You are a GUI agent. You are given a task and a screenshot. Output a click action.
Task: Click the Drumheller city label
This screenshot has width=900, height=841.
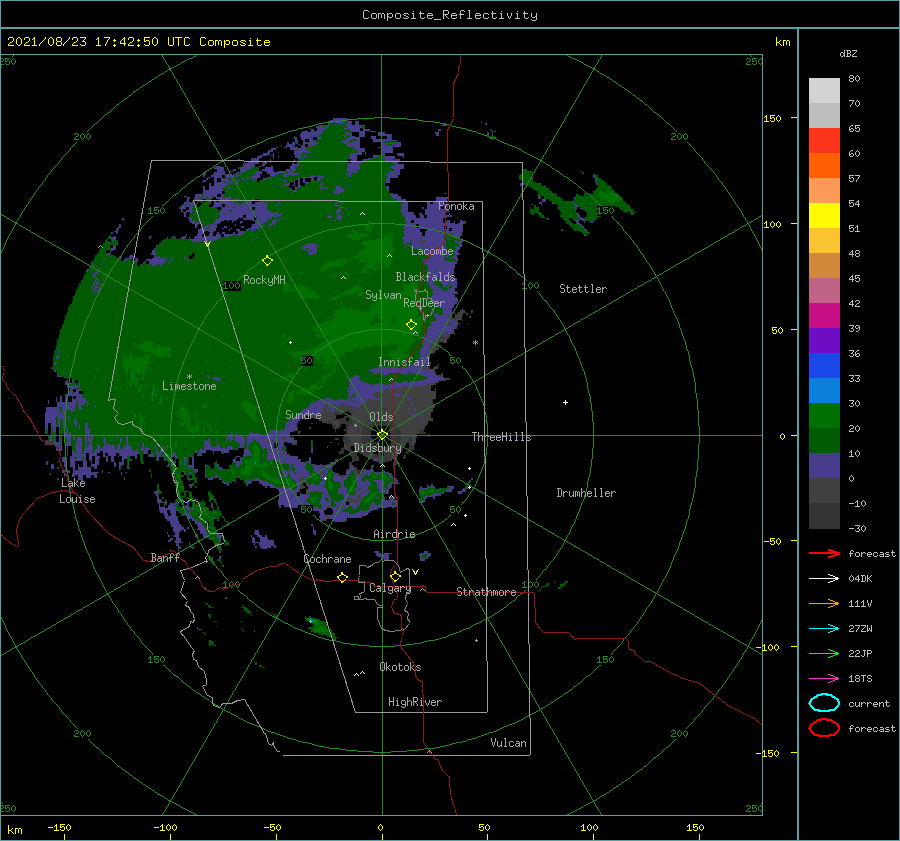[x=586, y=493]
